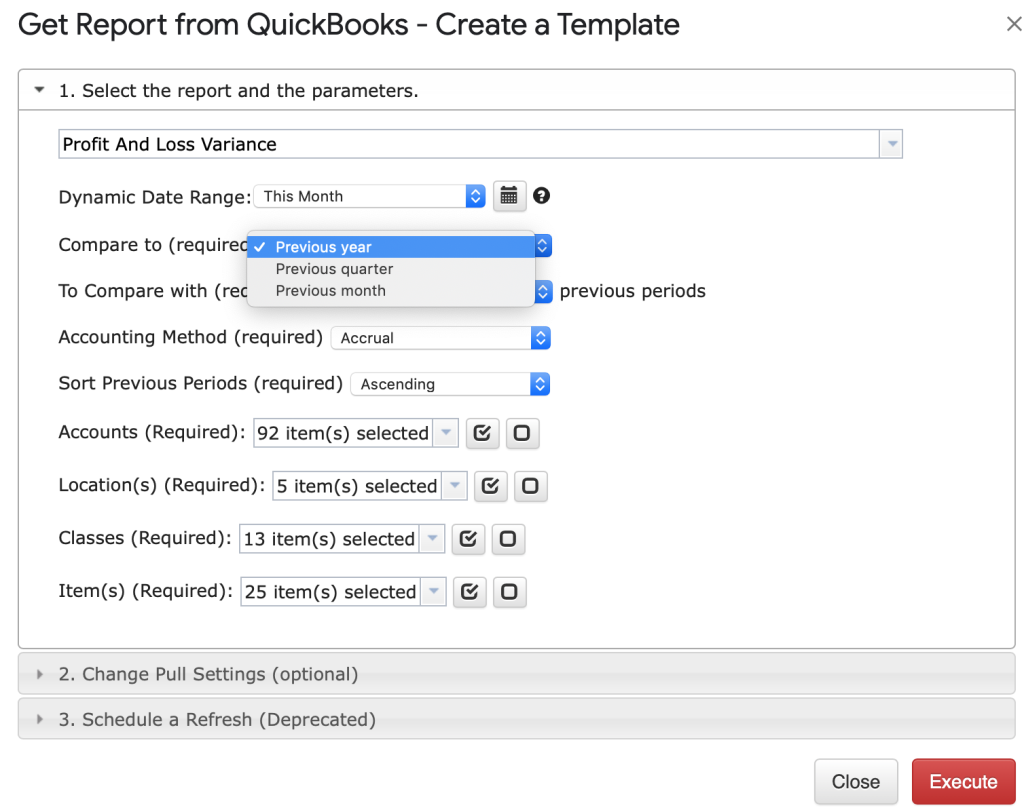The width and height of the screenshot is (1024, 810).
Task: Collapse section 1 Select the report and parameters
Action: coord(517,90)
